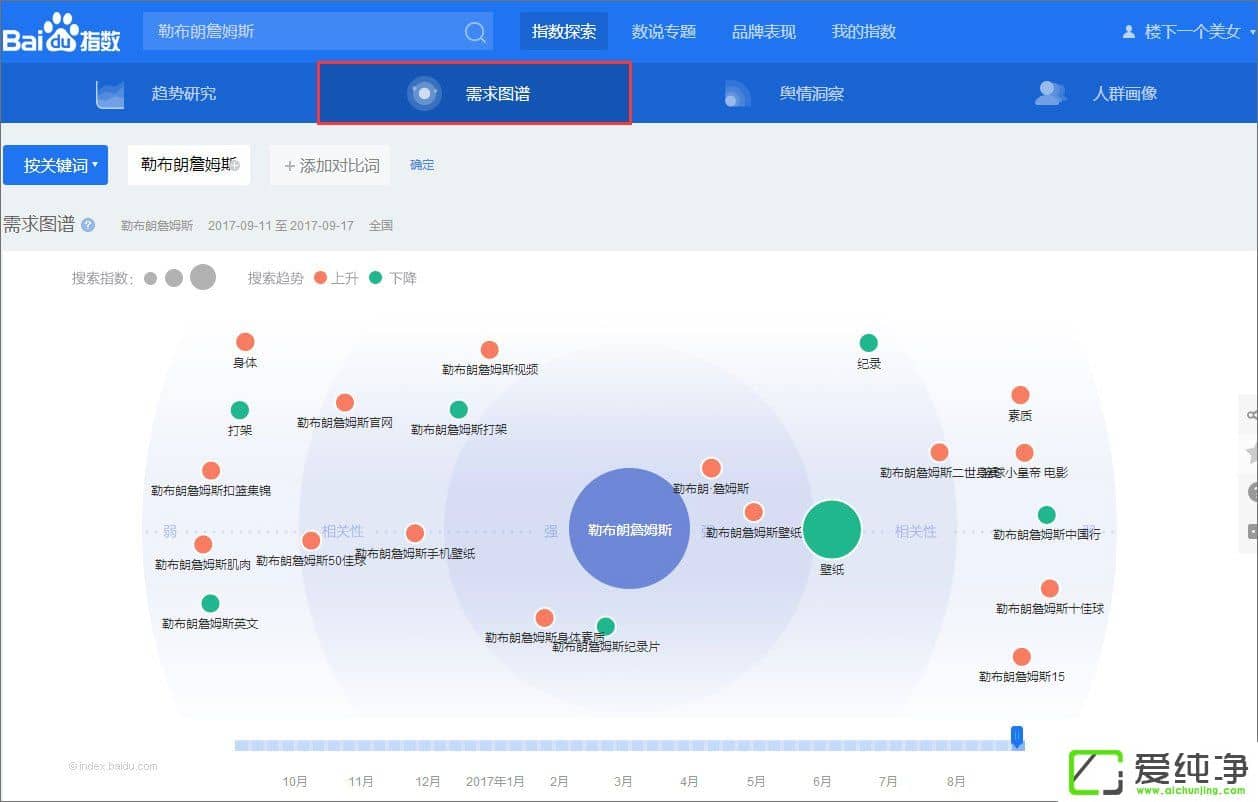Select the 勒布朗詹姆斯视频 orange node
1258x802 pixels.
click(489, 350)
